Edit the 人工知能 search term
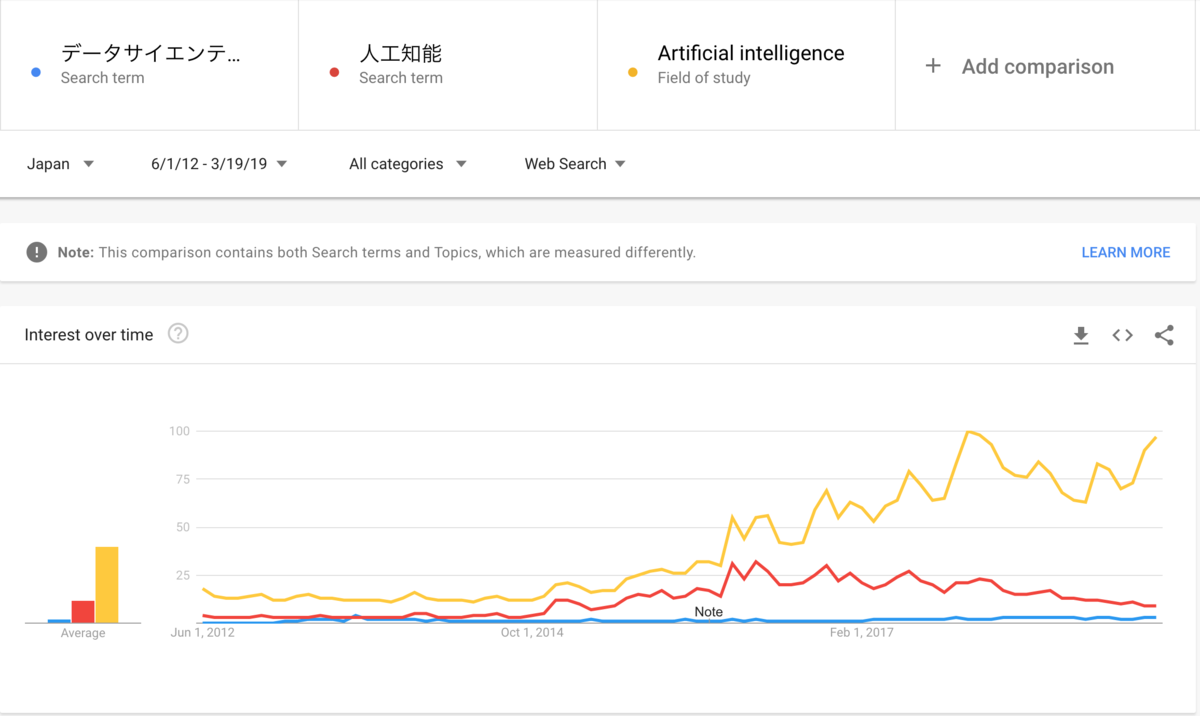The image size is (1200, 716). pyautogui.click(x=448, y=65)
